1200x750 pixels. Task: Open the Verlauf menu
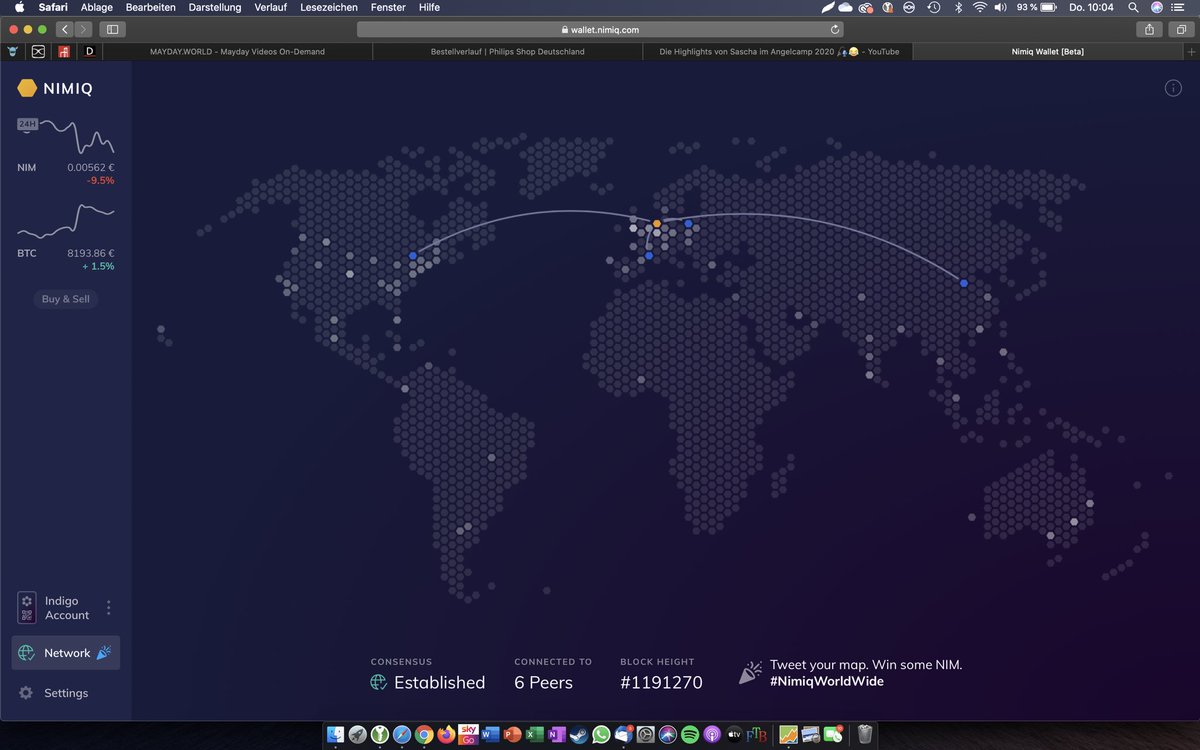pos(270,7)
